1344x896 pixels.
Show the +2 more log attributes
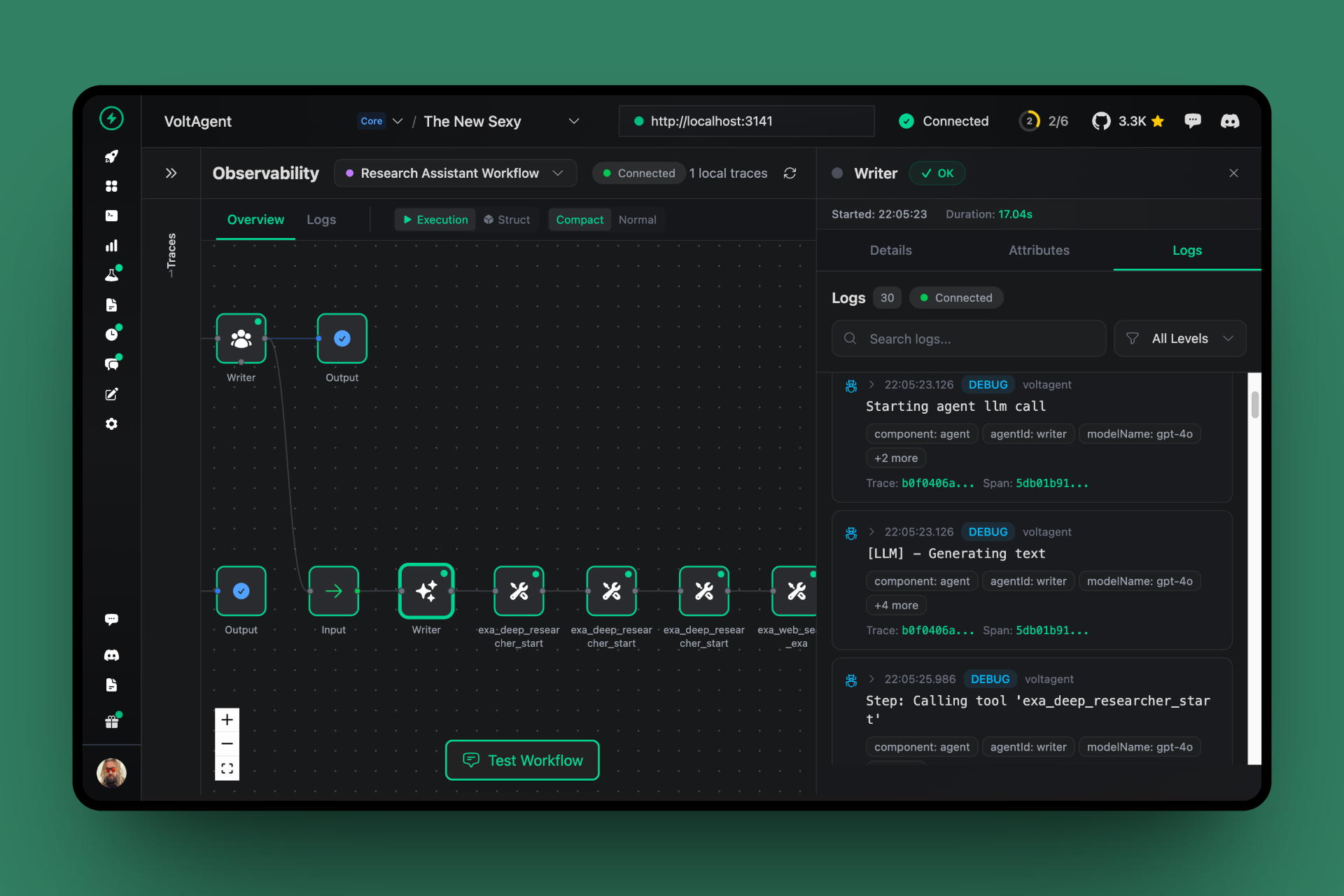896,458
